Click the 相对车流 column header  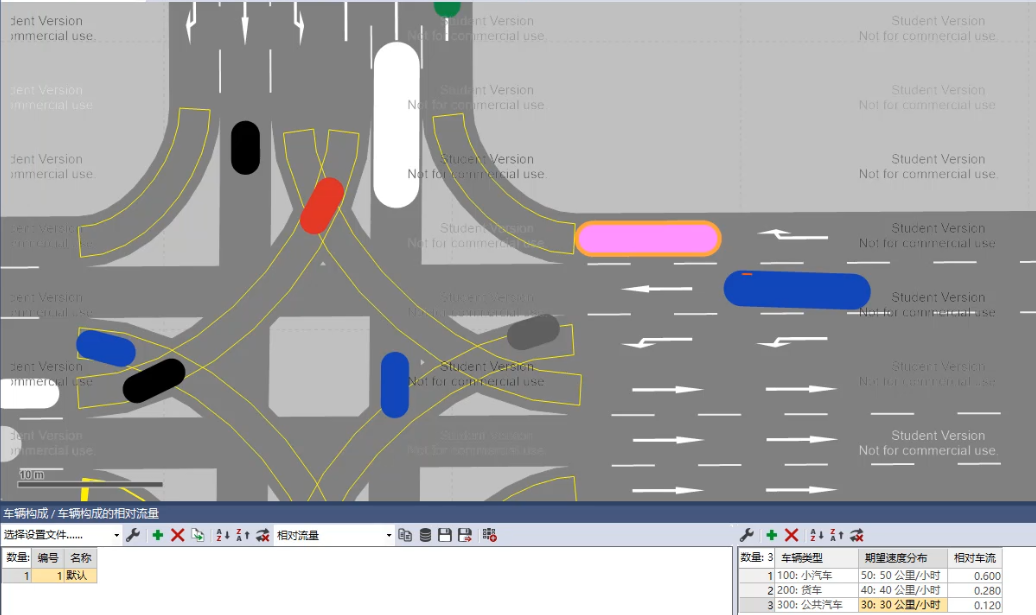975,558
